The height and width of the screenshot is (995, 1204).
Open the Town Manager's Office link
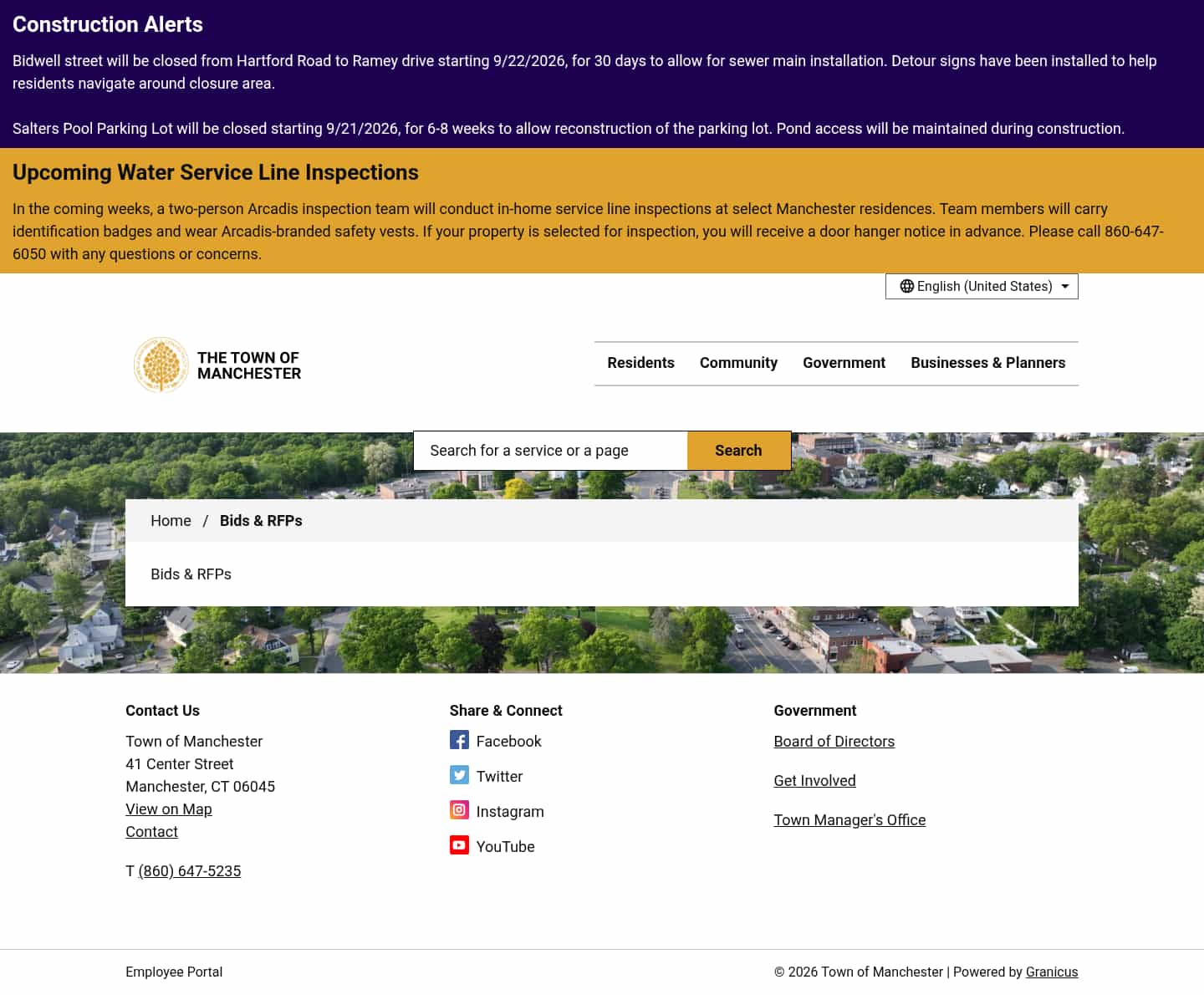[x=849, y=819]
